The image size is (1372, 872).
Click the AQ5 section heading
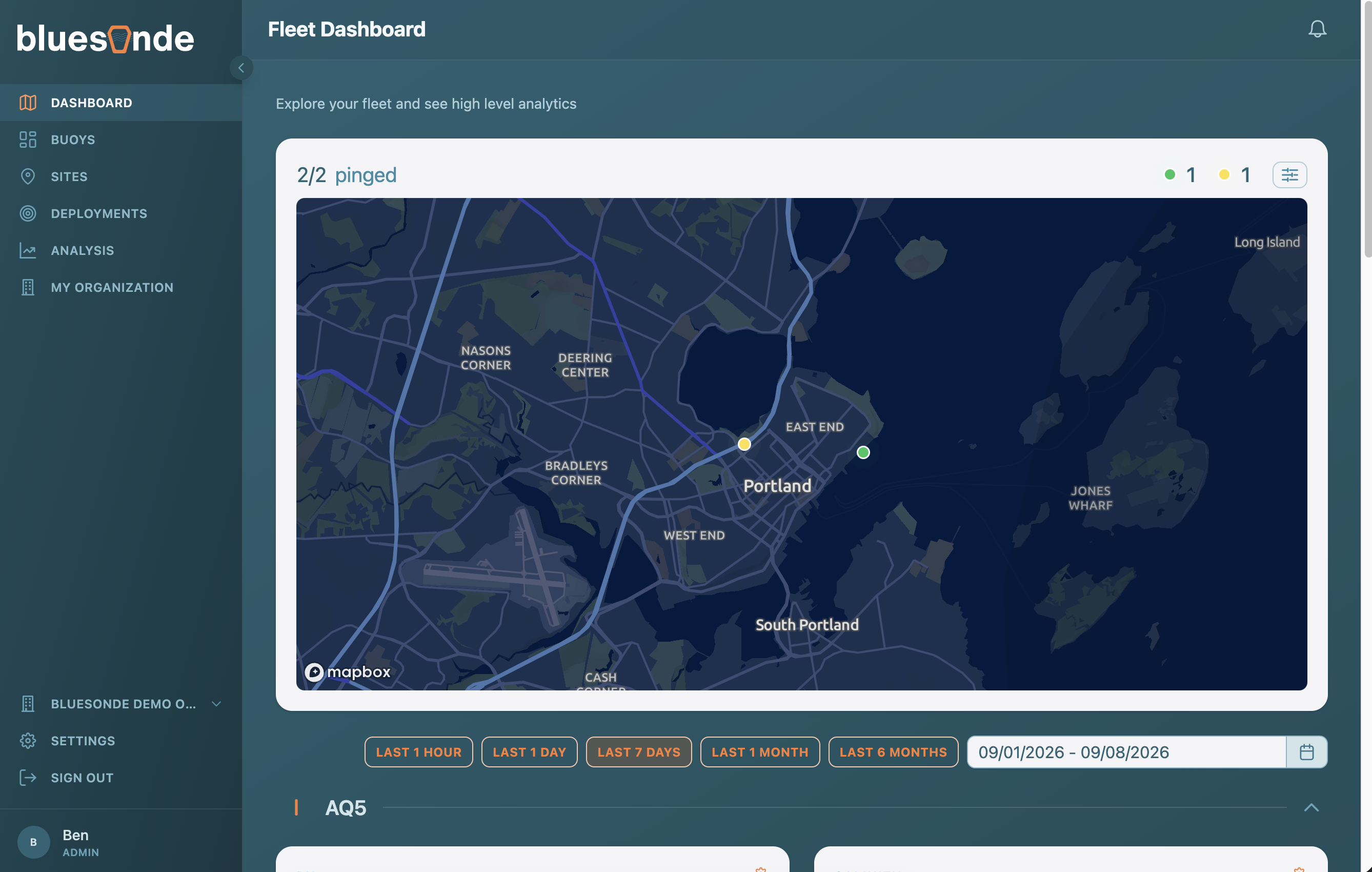(346, 807)
